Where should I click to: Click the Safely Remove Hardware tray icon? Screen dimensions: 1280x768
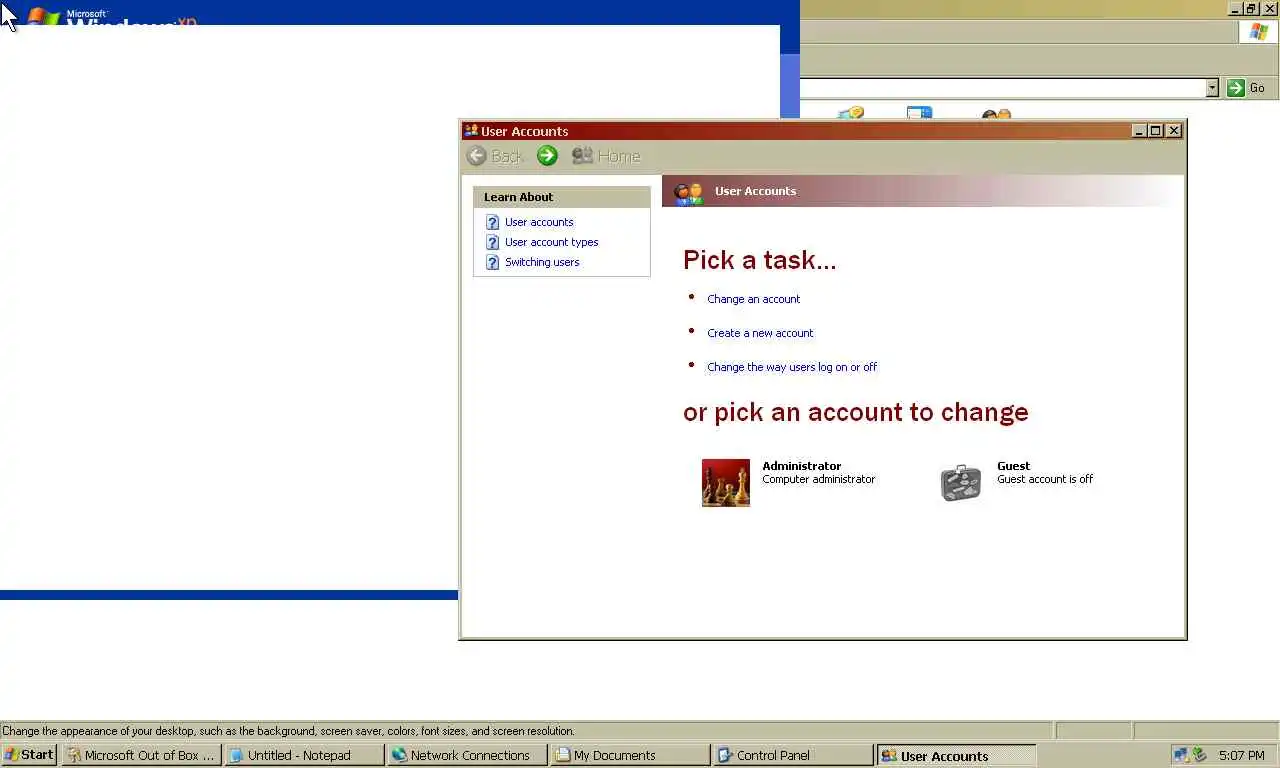(1200, 755)
